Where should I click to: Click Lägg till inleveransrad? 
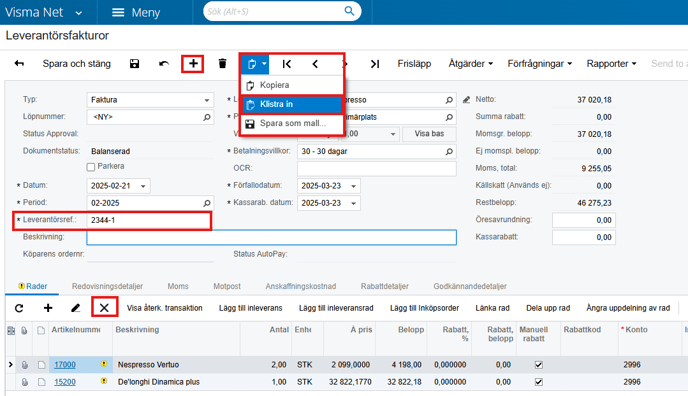click(x=336, y=308)
